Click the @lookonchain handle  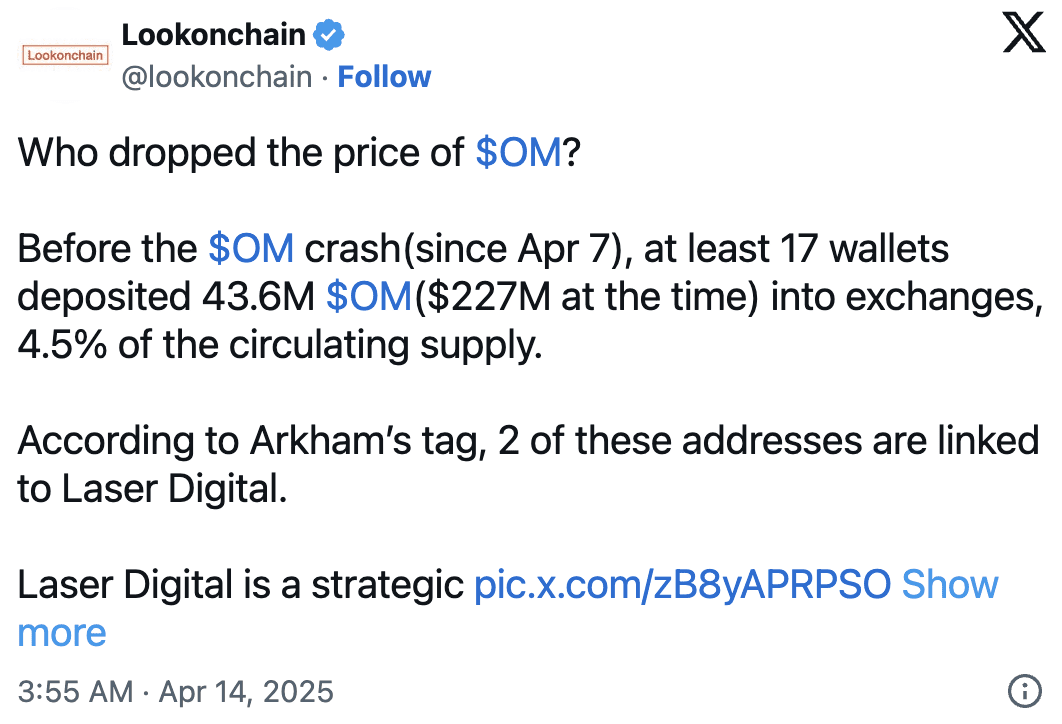[x=217, y=77]
